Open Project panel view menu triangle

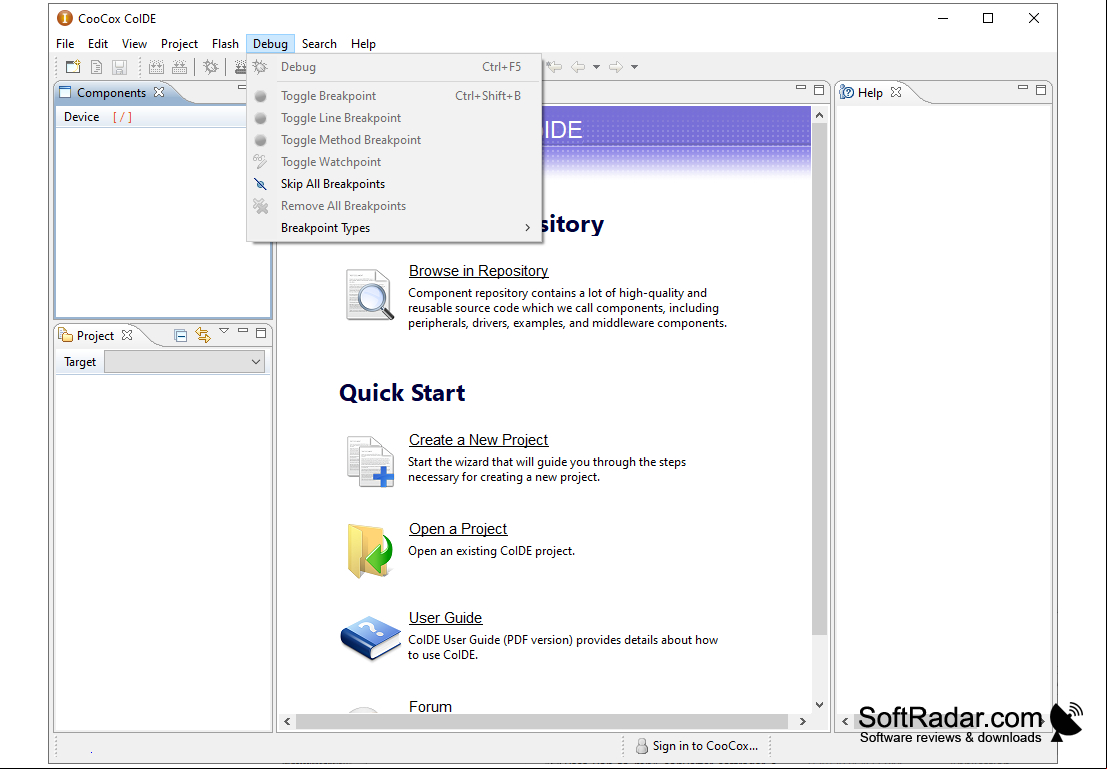[x=224, y=331]
